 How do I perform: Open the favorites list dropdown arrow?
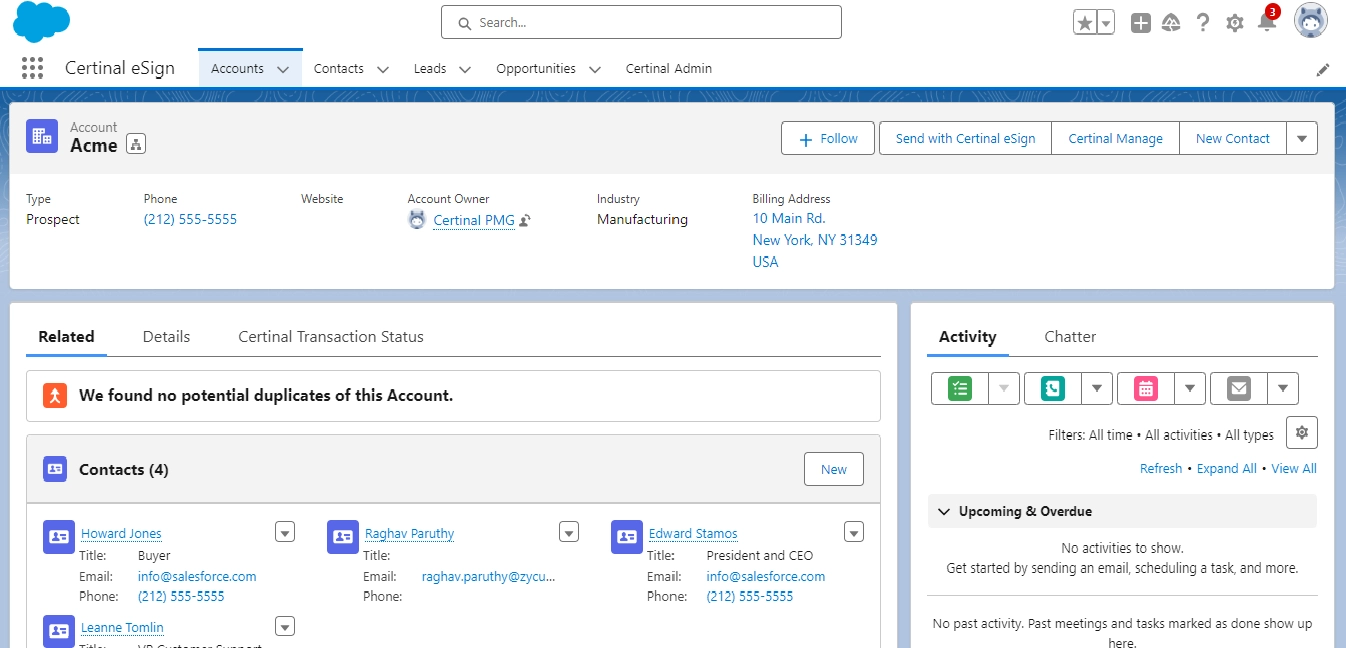click(x=1106, y=23)
